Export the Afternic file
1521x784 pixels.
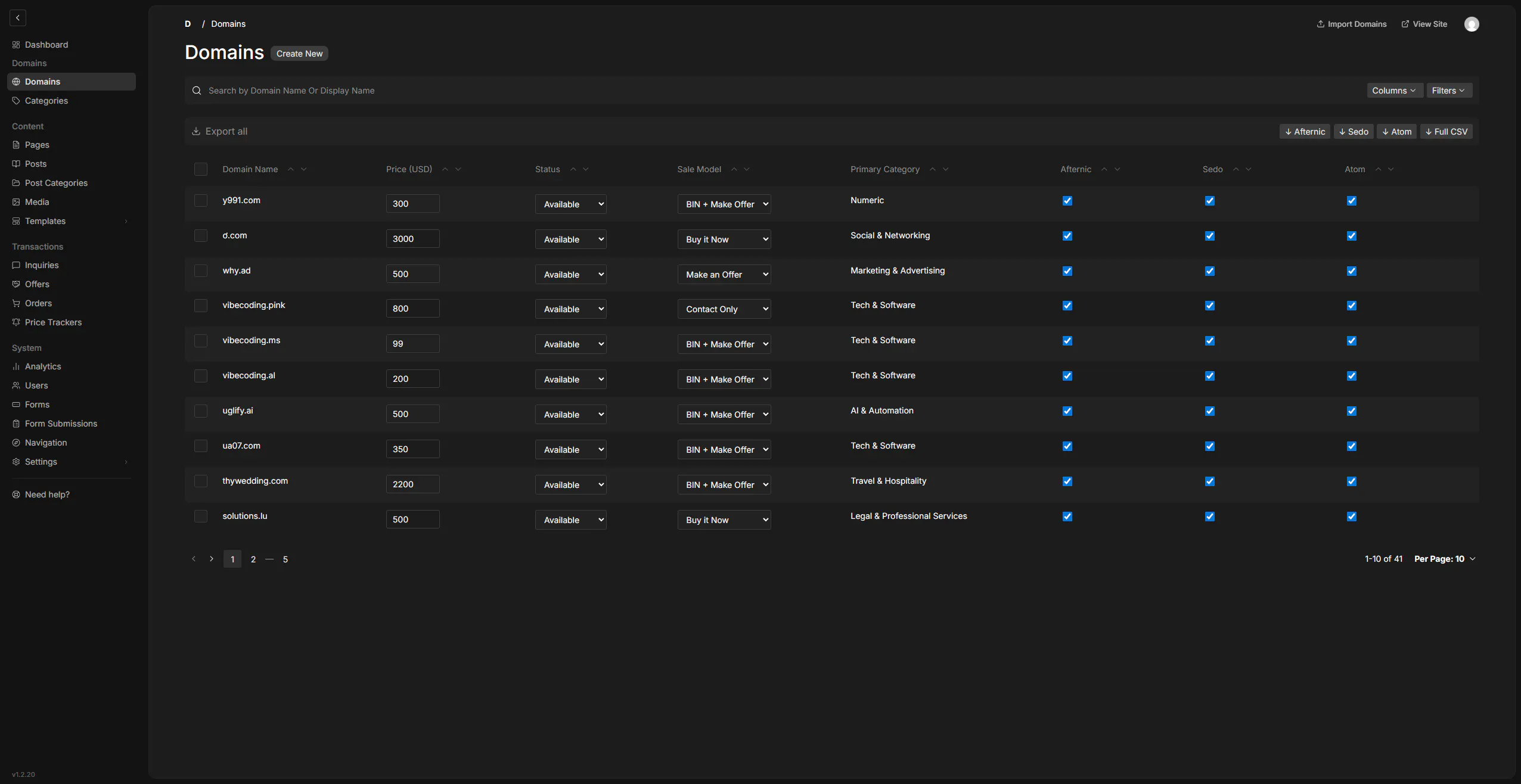[x=1305, y=132]
